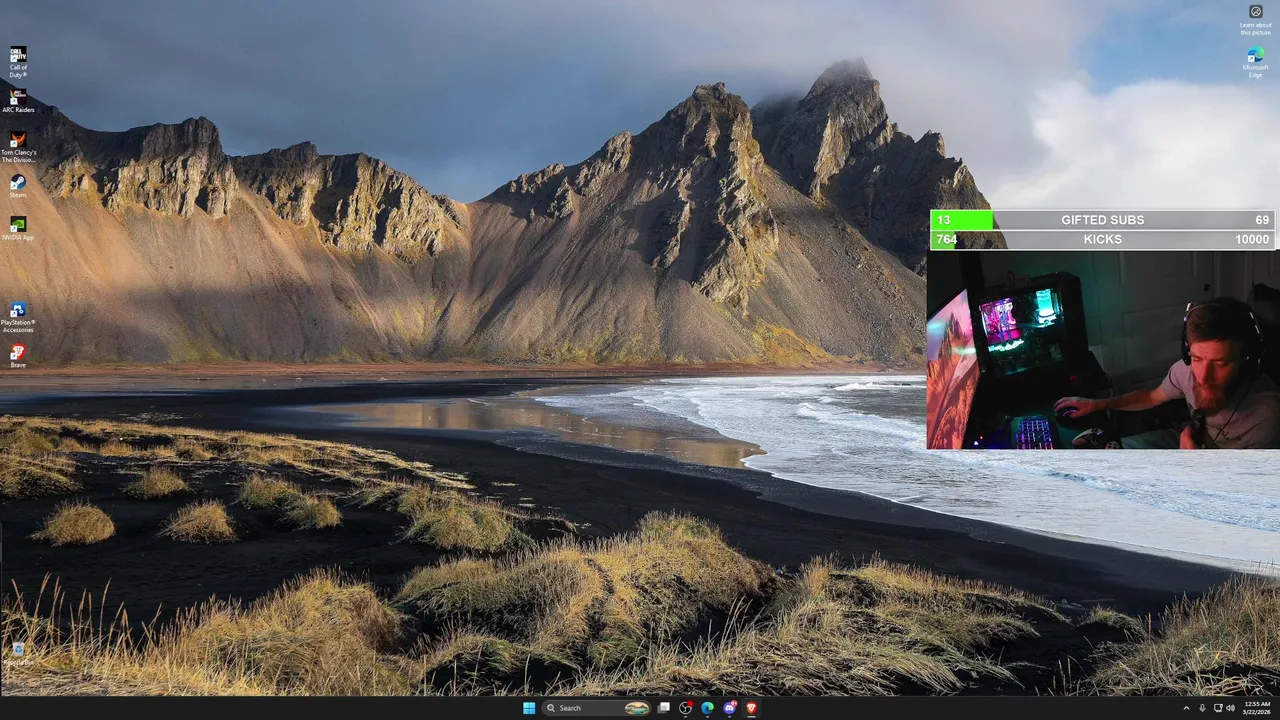
Task: Expand the hidden system tray icons
Action: 1187,708
